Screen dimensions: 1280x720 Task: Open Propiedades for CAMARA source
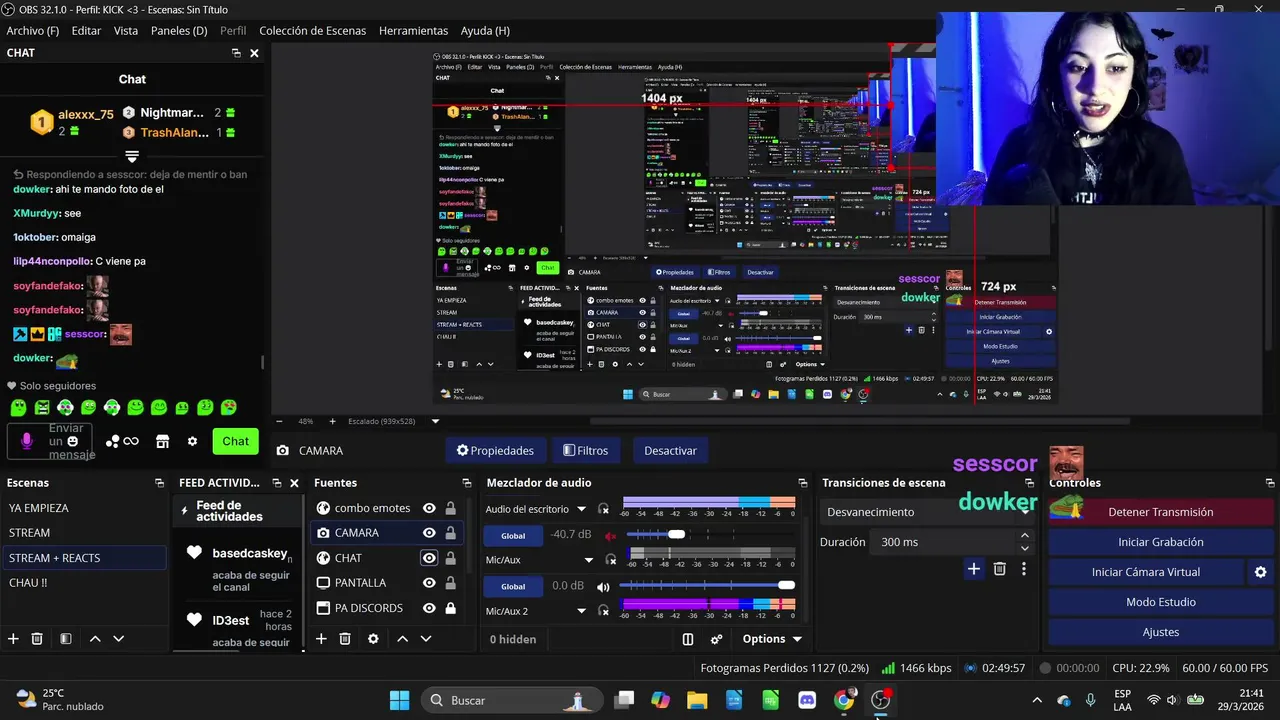click(495, 451)
